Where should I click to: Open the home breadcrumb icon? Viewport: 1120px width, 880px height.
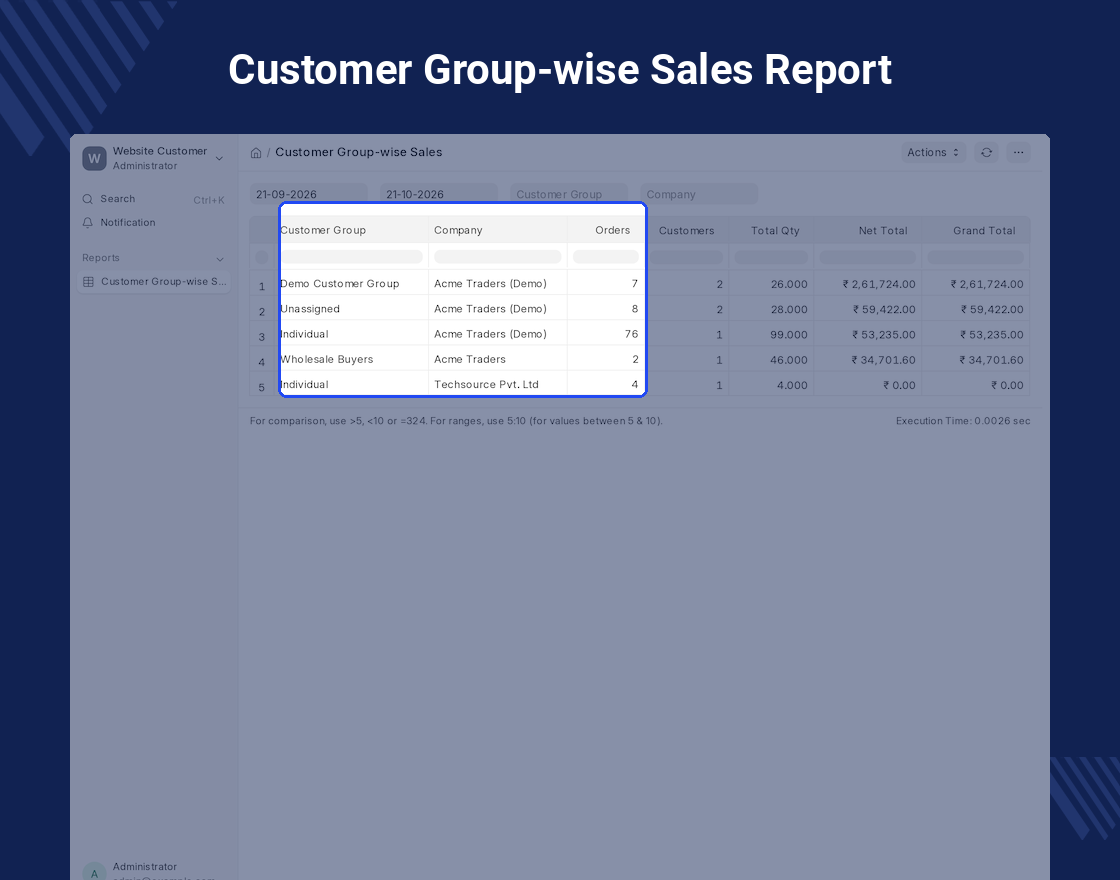256,153
